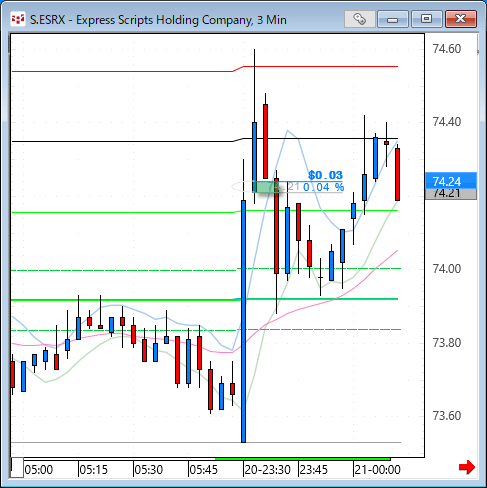Close the S.ESRX chart window

tap(461, 19)
